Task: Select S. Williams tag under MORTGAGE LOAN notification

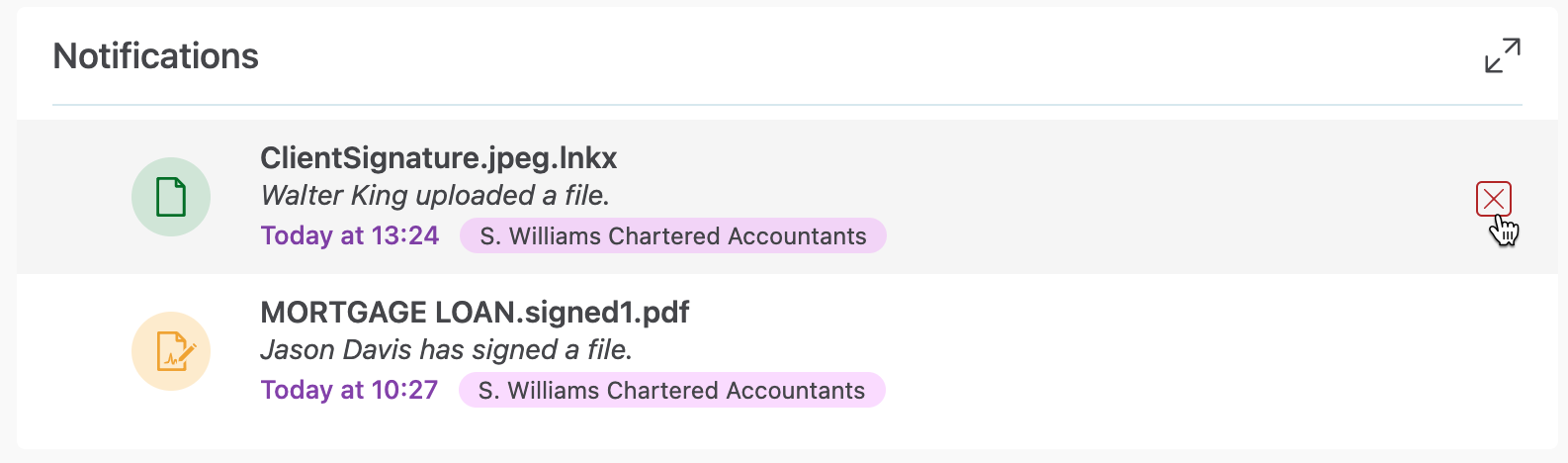Action: (671, 390)
